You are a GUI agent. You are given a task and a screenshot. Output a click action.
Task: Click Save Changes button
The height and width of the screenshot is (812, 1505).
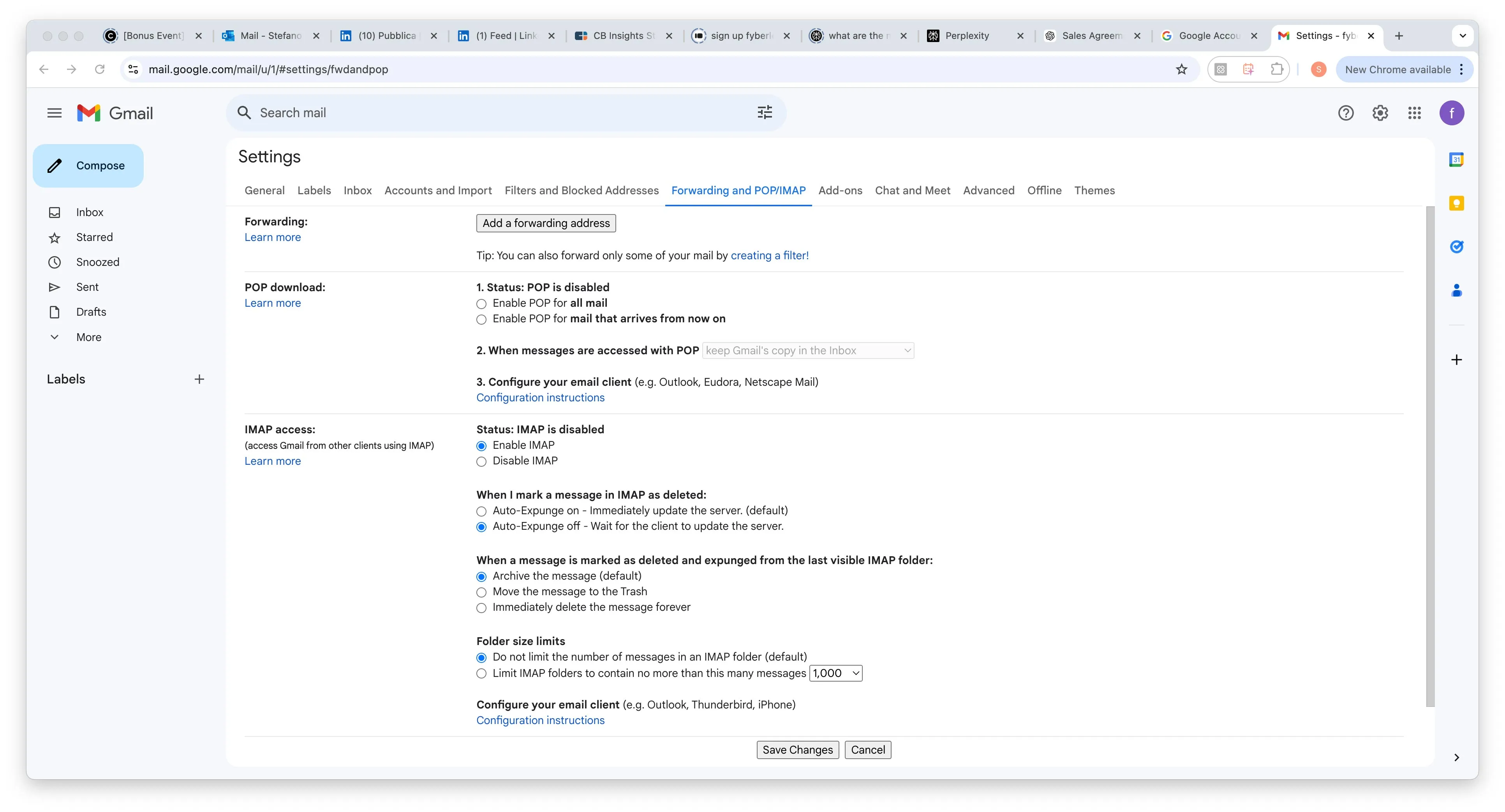point(798,750)
